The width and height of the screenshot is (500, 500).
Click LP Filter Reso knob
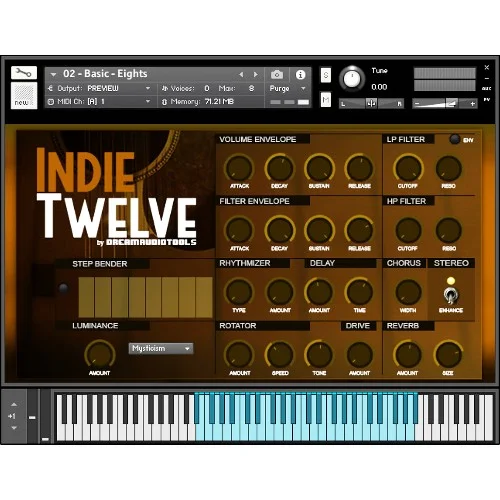pos(448,168)
